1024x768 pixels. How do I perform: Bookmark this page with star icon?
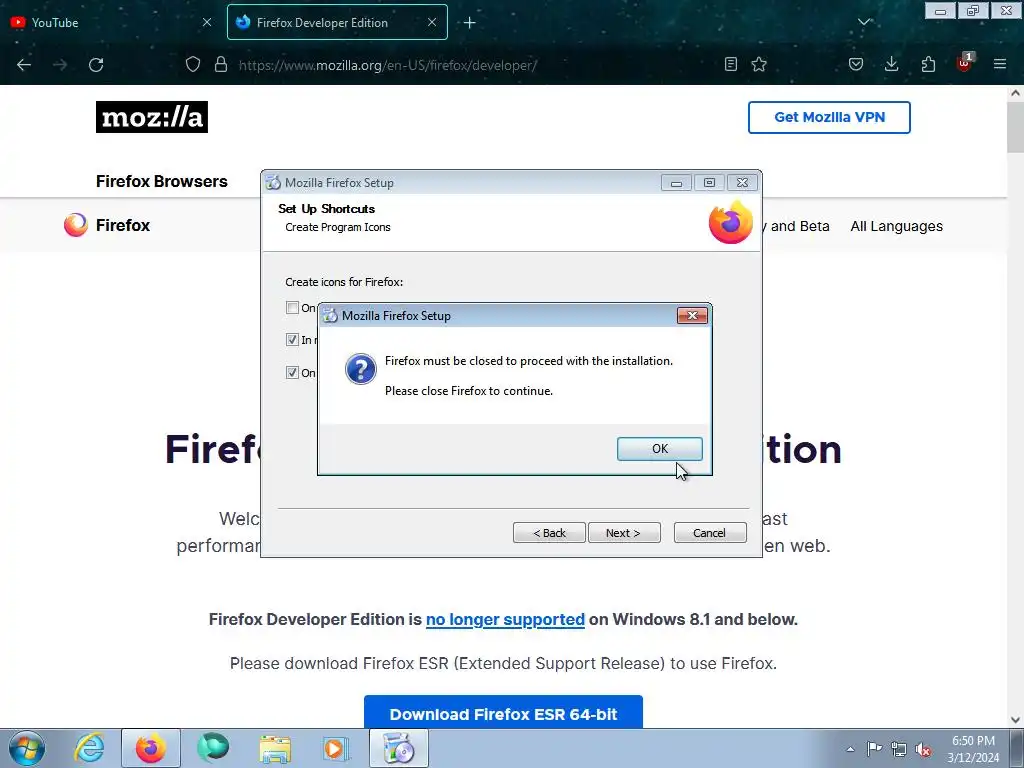pyautogui.click(x=759, y=64)
